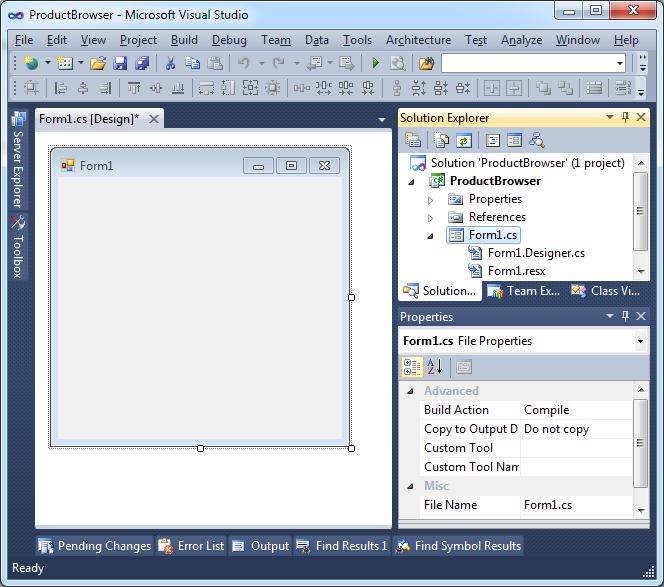This screenshot has height=587, width=664.
Task: Open the Output tab
Action: point(260,546)
